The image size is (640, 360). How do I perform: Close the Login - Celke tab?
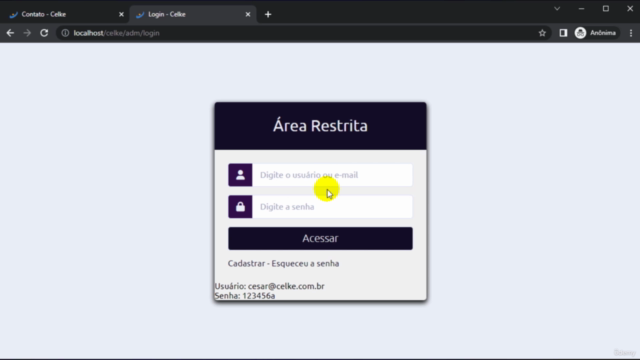coord(248,14)
